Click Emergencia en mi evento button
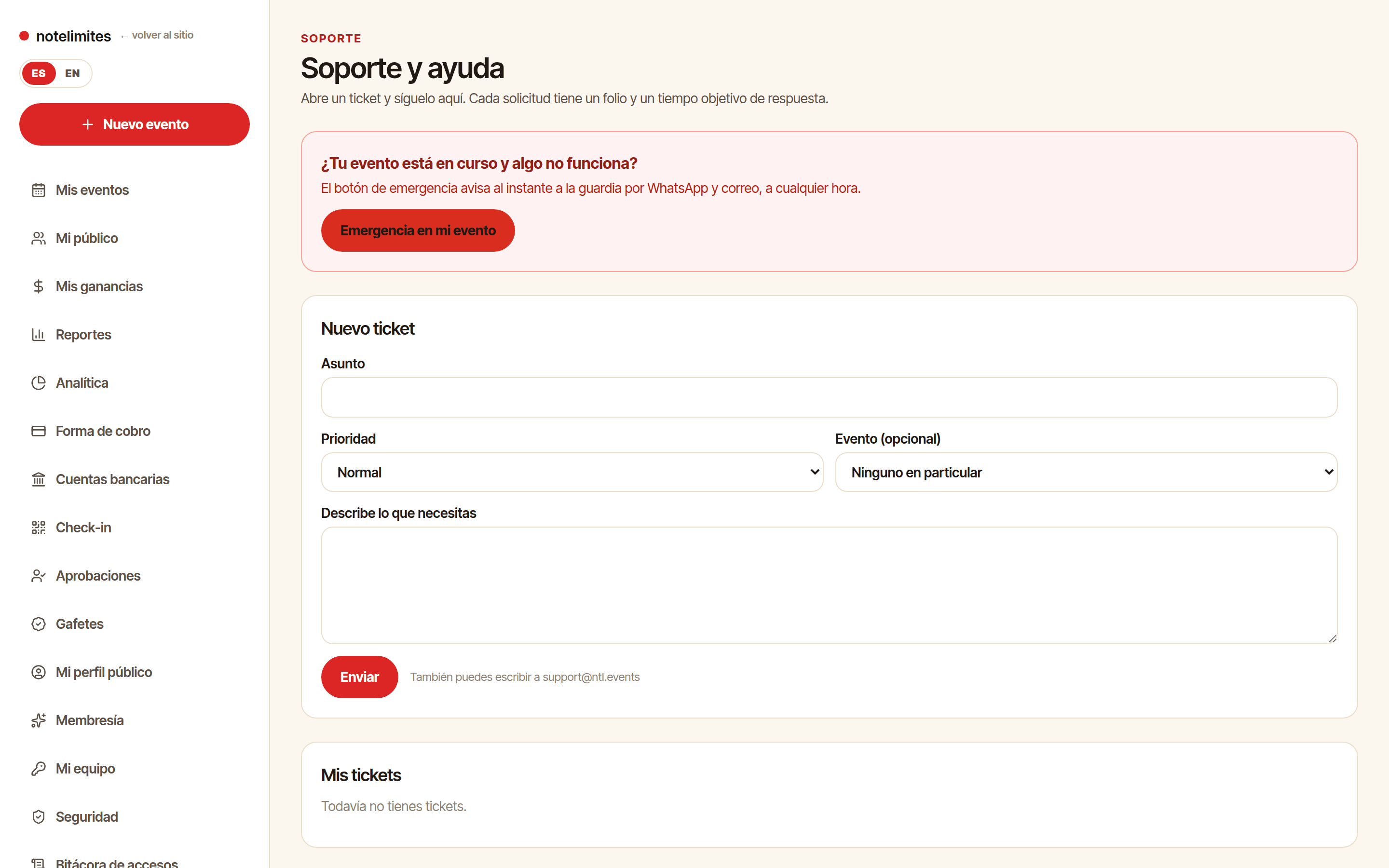This screenshot has width=1389, height=868. pyautogui.click(x=418, y=231)
